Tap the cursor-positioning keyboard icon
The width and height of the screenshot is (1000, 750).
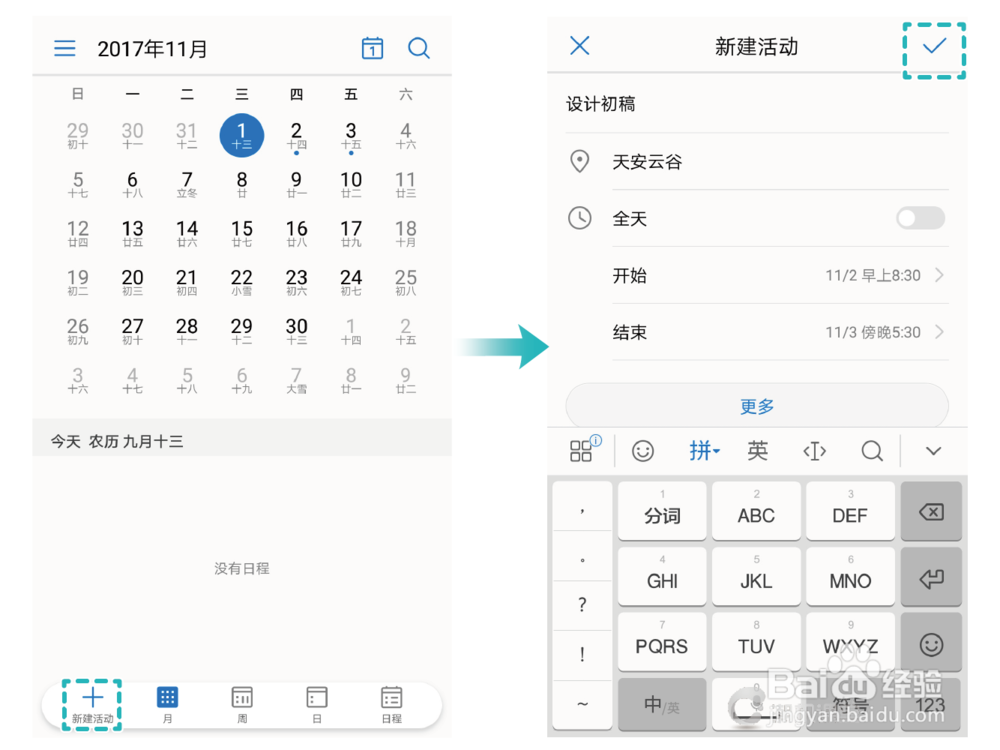[x=814, y=451]
